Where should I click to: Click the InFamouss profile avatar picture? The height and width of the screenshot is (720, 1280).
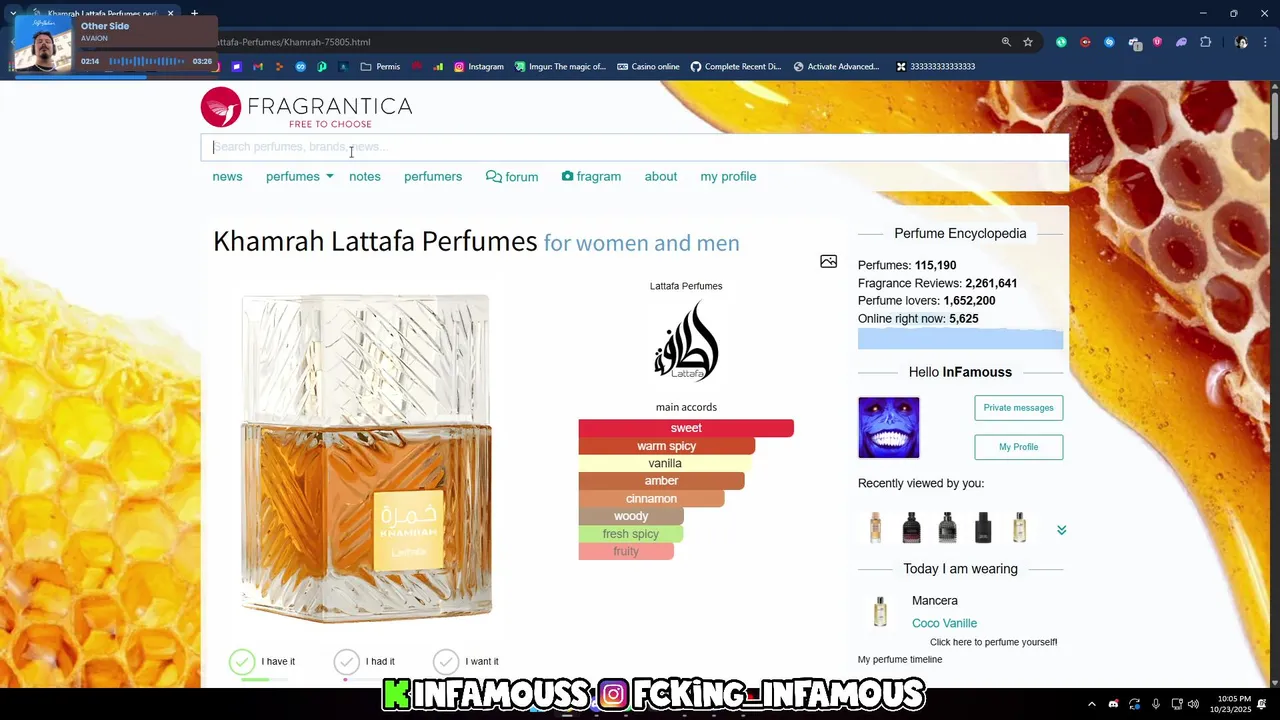[888, 428]
